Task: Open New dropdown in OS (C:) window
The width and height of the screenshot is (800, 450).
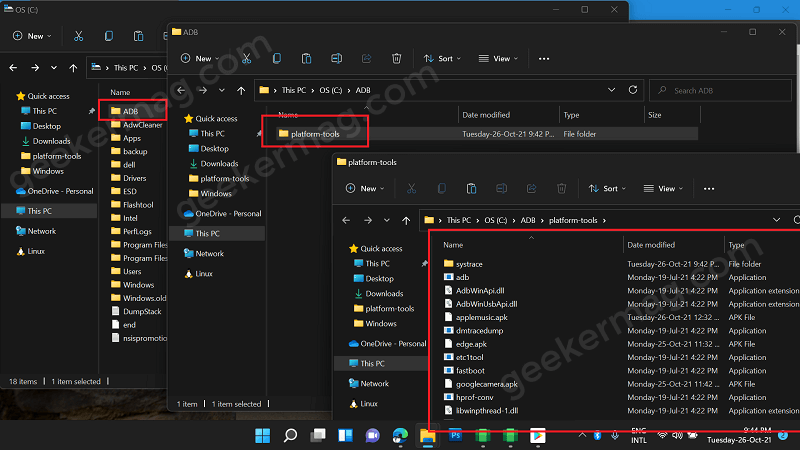Action: 32,36
